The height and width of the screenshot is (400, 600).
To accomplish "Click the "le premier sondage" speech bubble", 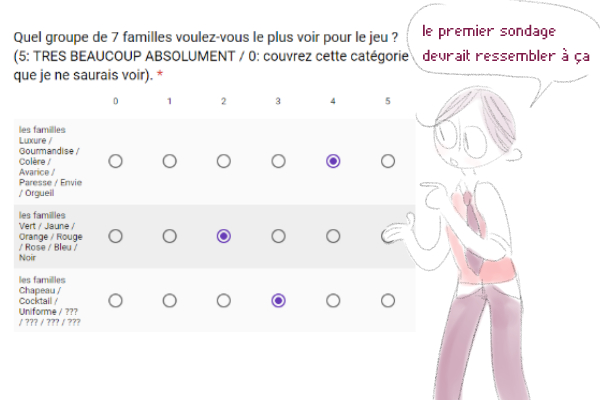I will pyautogui.click(x=503, y=44).
